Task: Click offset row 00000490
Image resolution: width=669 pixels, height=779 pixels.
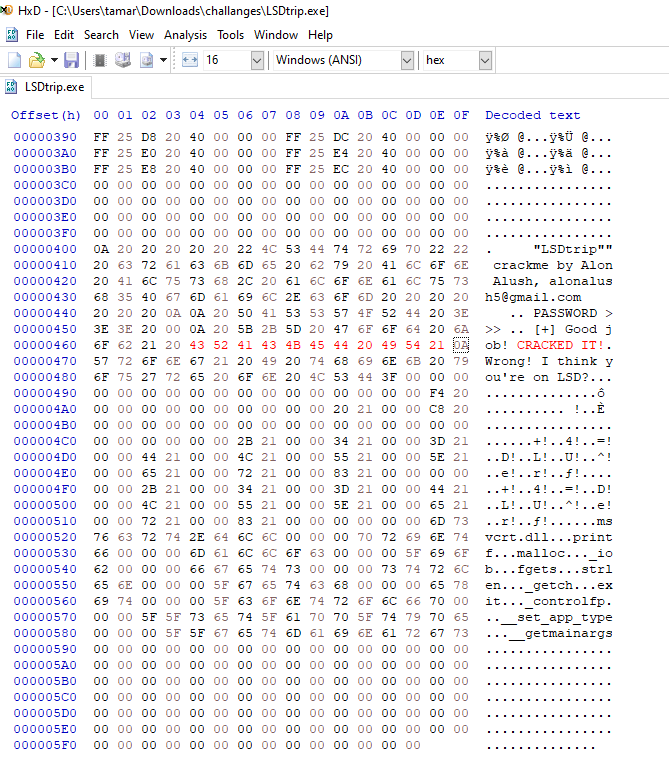Action: (45, 393)
